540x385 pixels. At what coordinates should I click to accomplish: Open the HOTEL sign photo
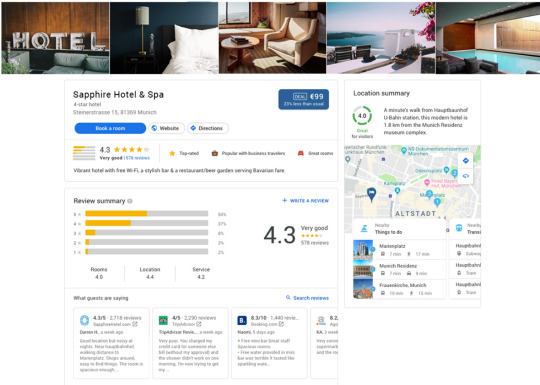point(55,38)
